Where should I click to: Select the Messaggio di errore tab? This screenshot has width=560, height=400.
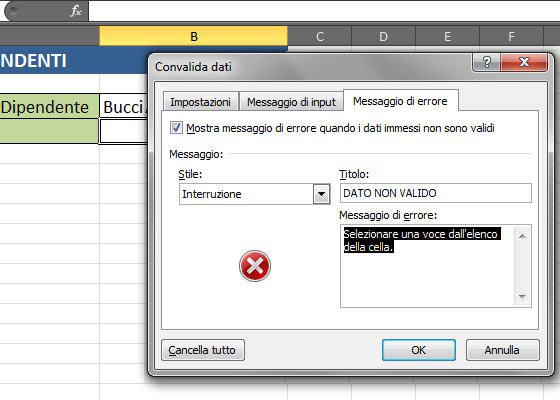(400, 101)
